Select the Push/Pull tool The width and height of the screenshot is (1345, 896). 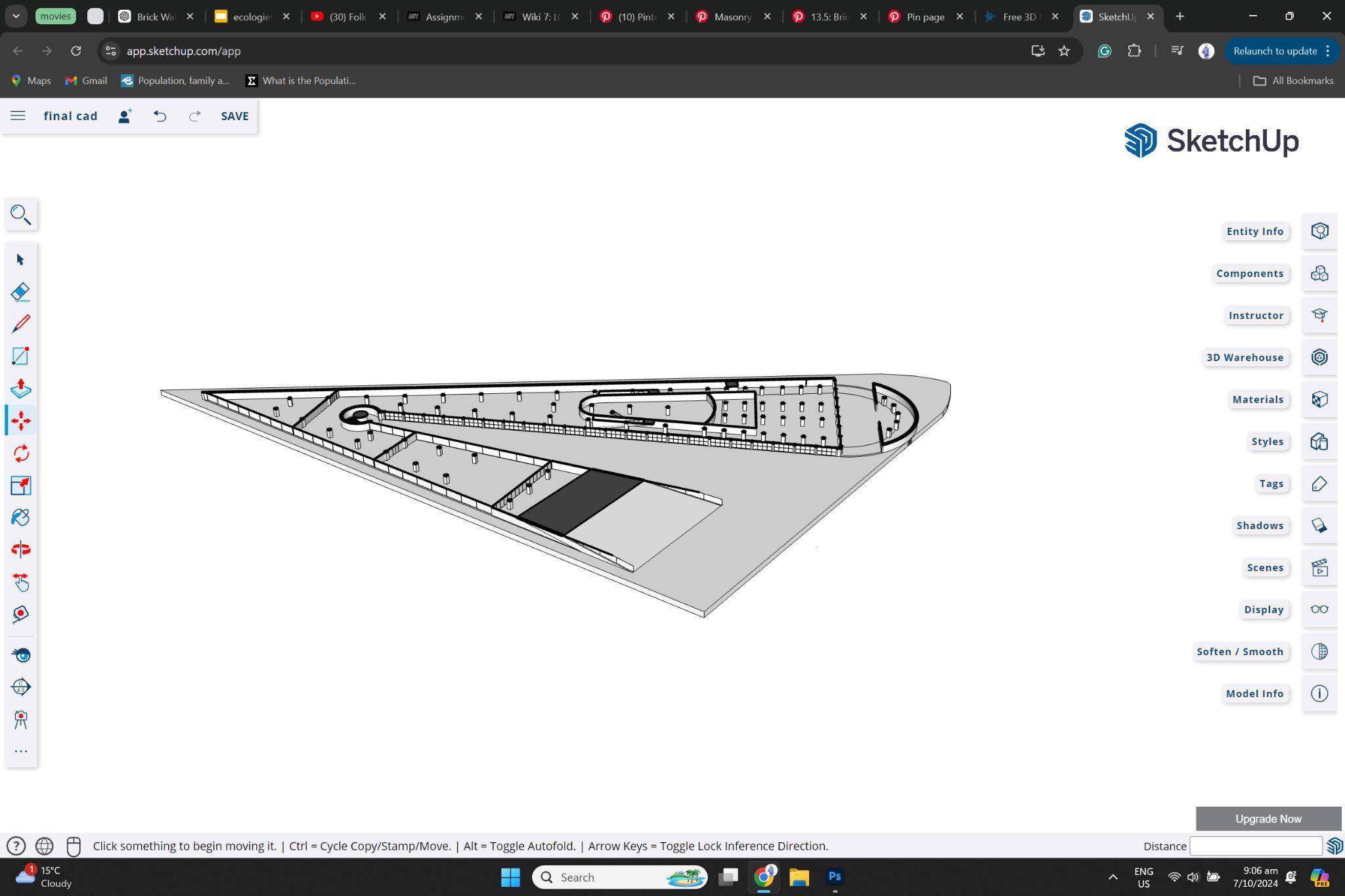pos(20,388)
